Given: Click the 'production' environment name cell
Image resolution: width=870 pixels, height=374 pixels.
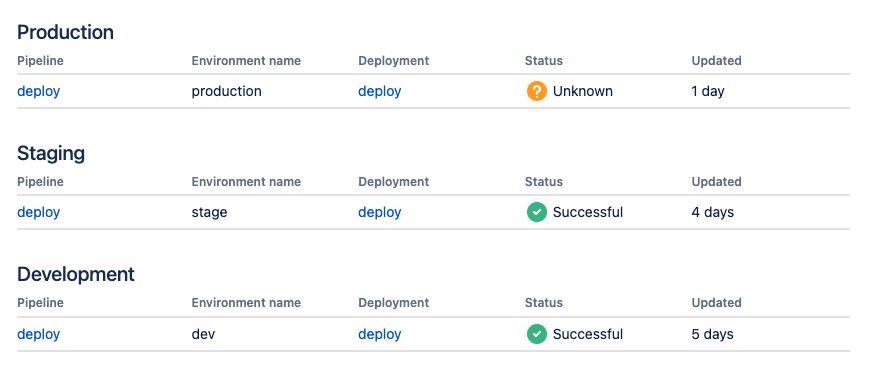Looking at the screenshot, I should coord(226,91).
